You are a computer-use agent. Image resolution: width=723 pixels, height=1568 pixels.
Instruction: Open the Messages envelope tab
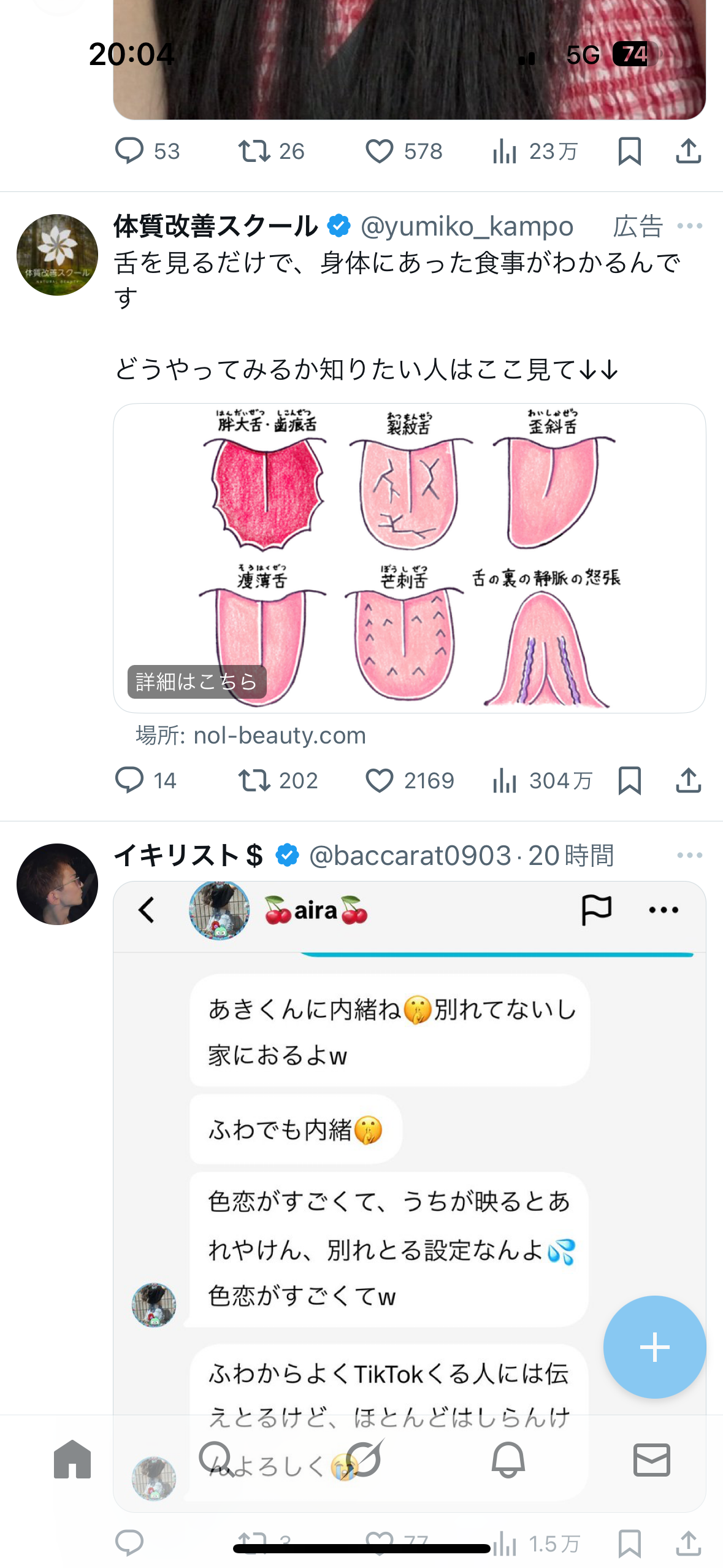[651, 1459]
